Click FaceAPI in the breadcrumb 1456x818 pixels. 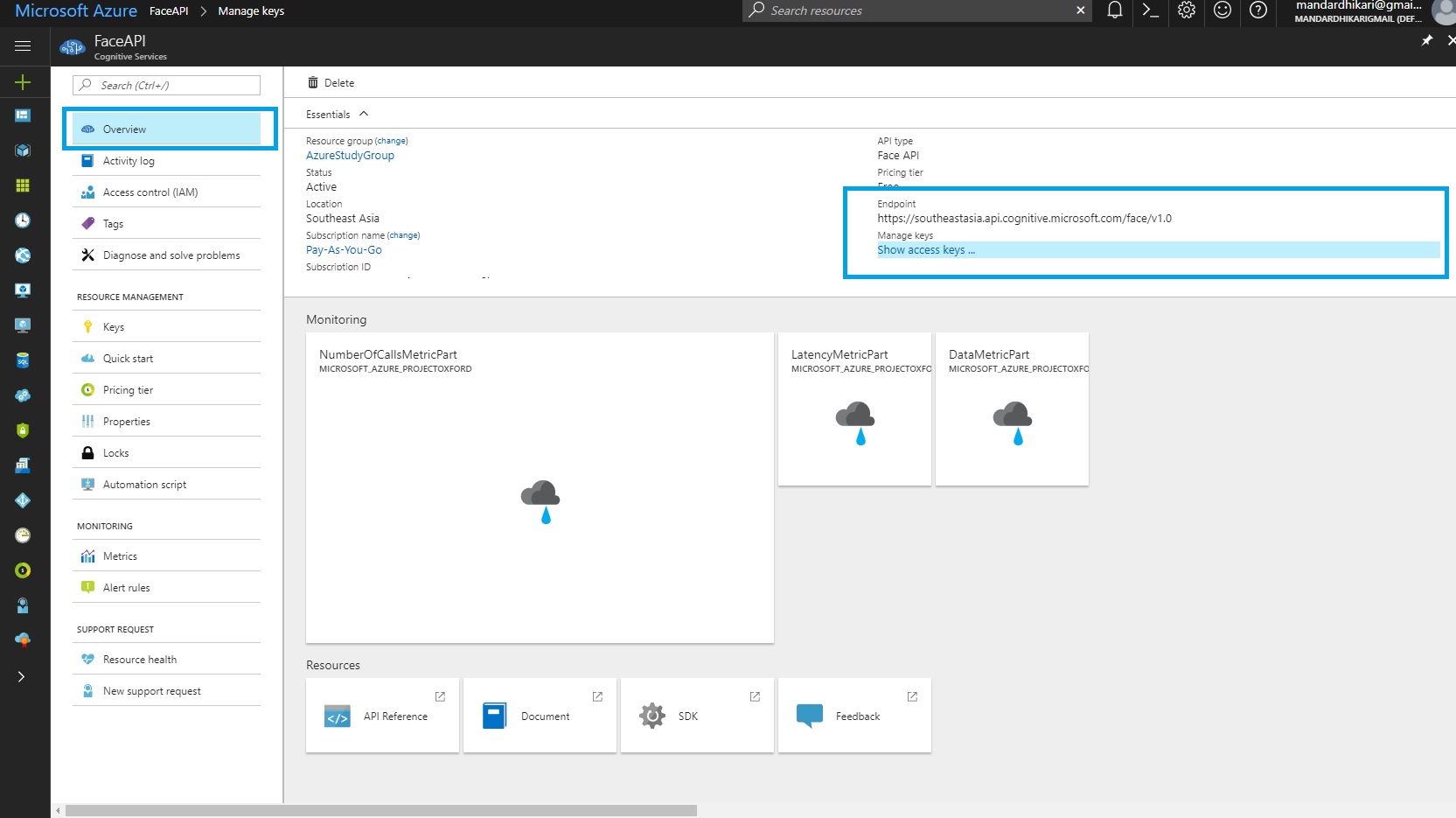coord(169,11)
